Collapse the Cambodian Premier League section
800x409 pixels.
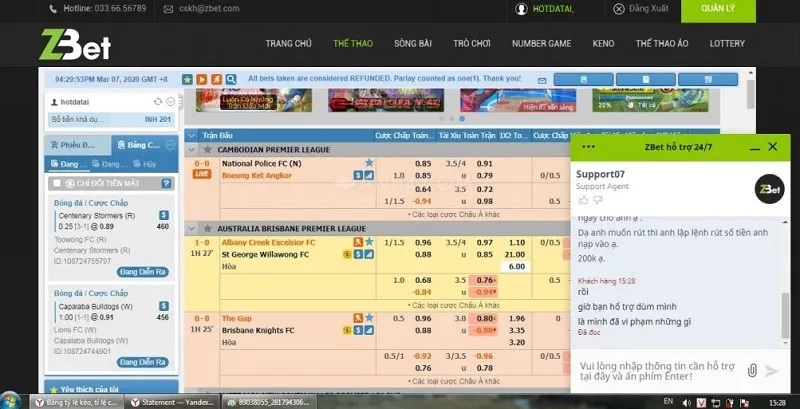tap(208, 148)
